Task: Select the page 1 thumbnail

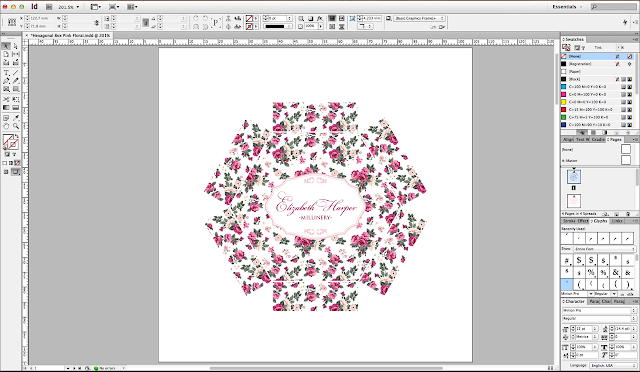Action: point(574,177)
